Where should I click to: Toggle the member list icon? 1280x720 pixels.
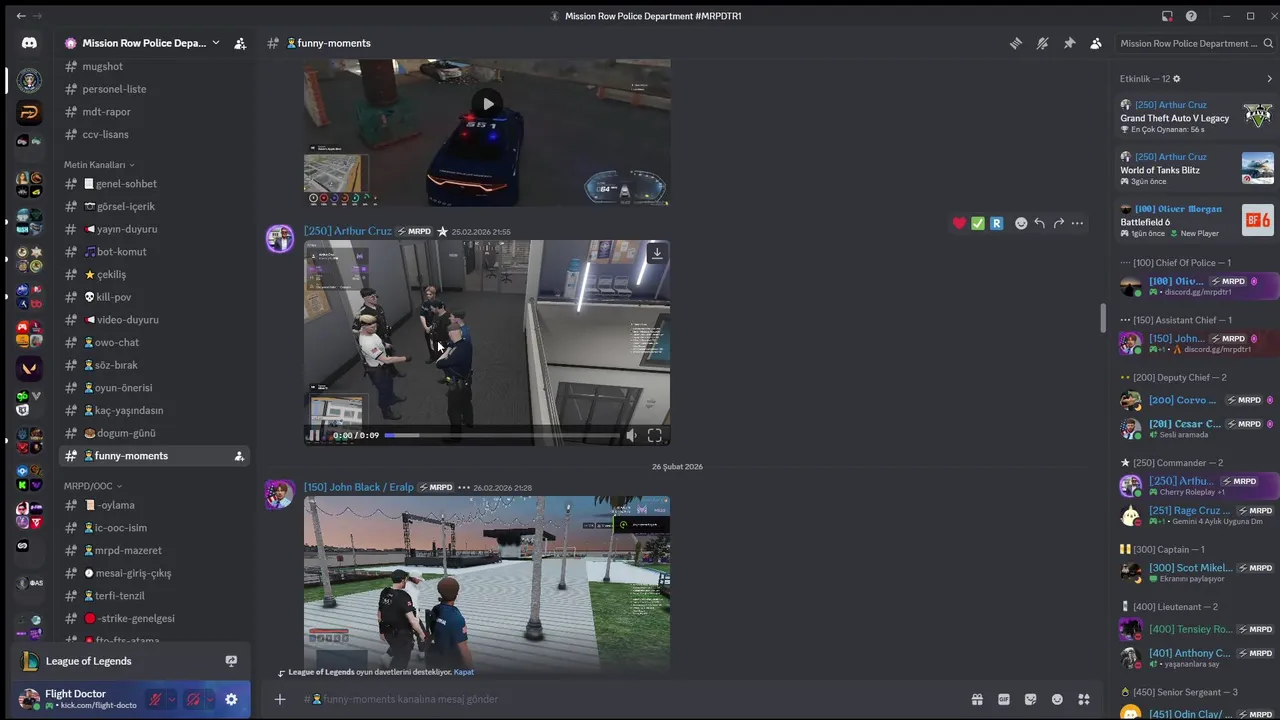tap(1096, 43)
